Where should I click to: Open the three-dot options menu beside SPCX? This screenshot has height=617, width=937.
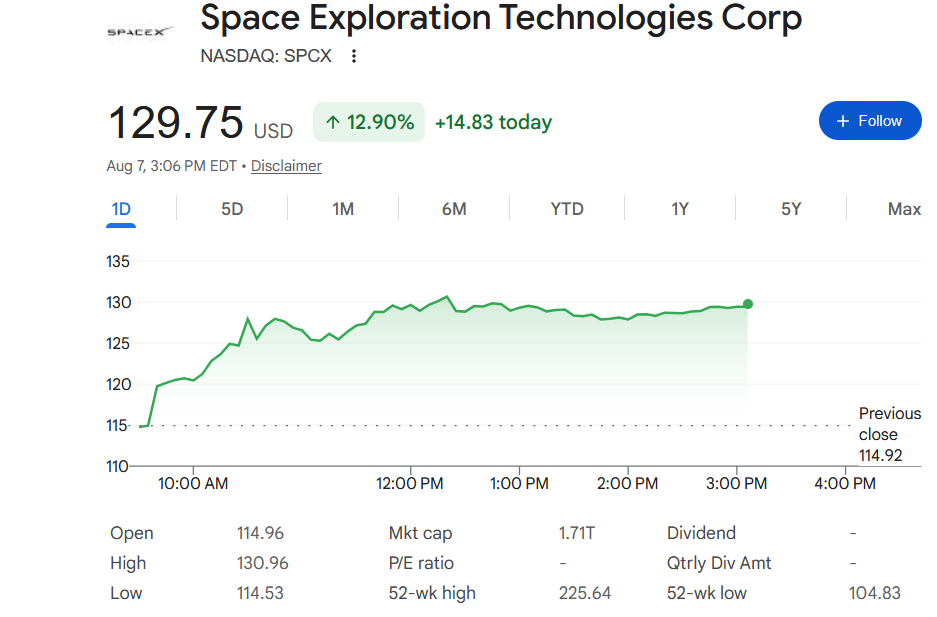click(x=354, y=56)
